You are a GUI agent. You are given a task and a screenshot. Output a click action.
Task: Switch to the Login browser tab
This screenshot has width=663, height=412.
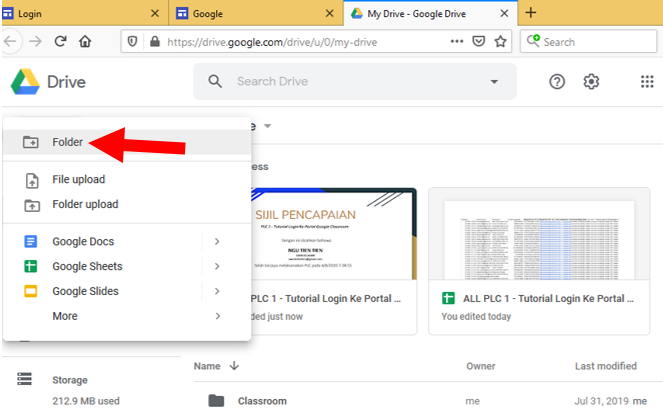point(85,13)
